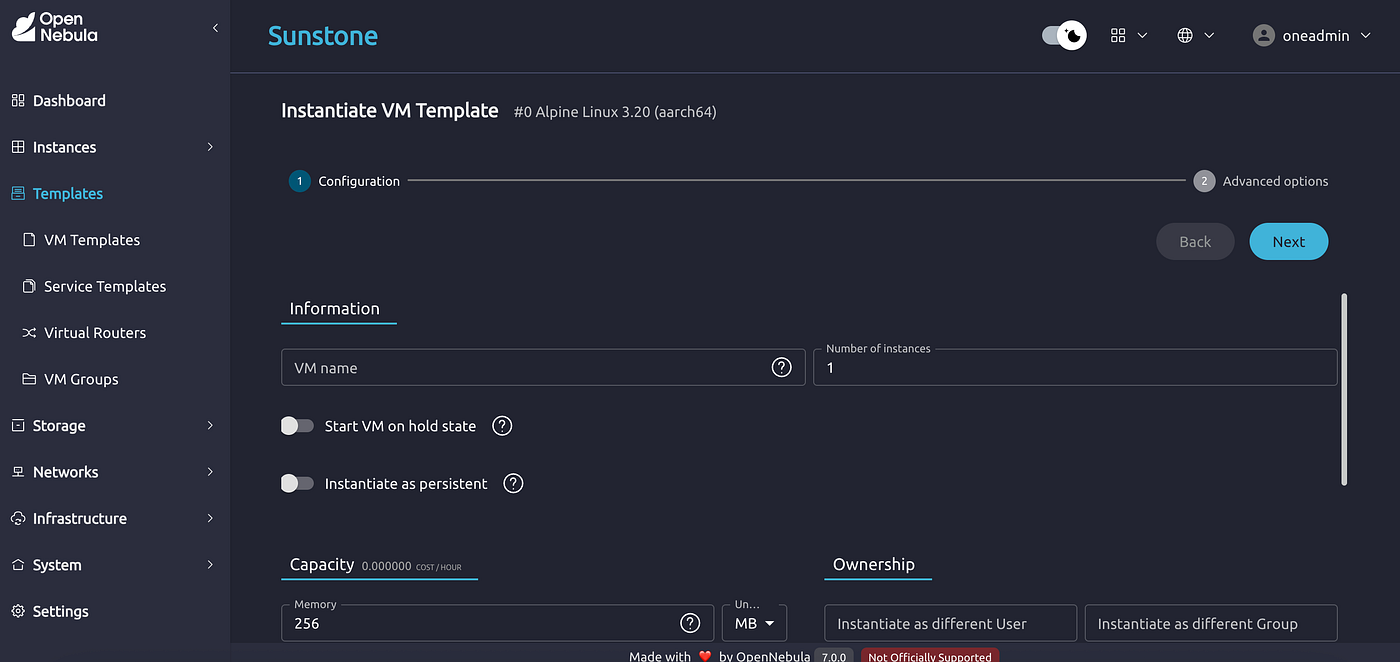Click the Service Templates icon

point(29,286)
